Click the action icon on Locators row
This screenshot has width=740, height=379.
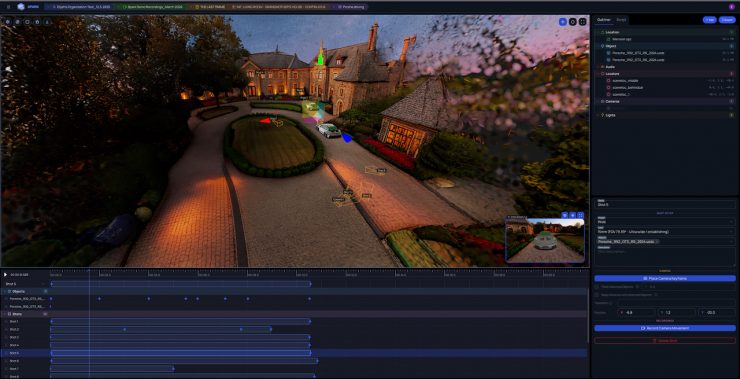pos(732,74)
